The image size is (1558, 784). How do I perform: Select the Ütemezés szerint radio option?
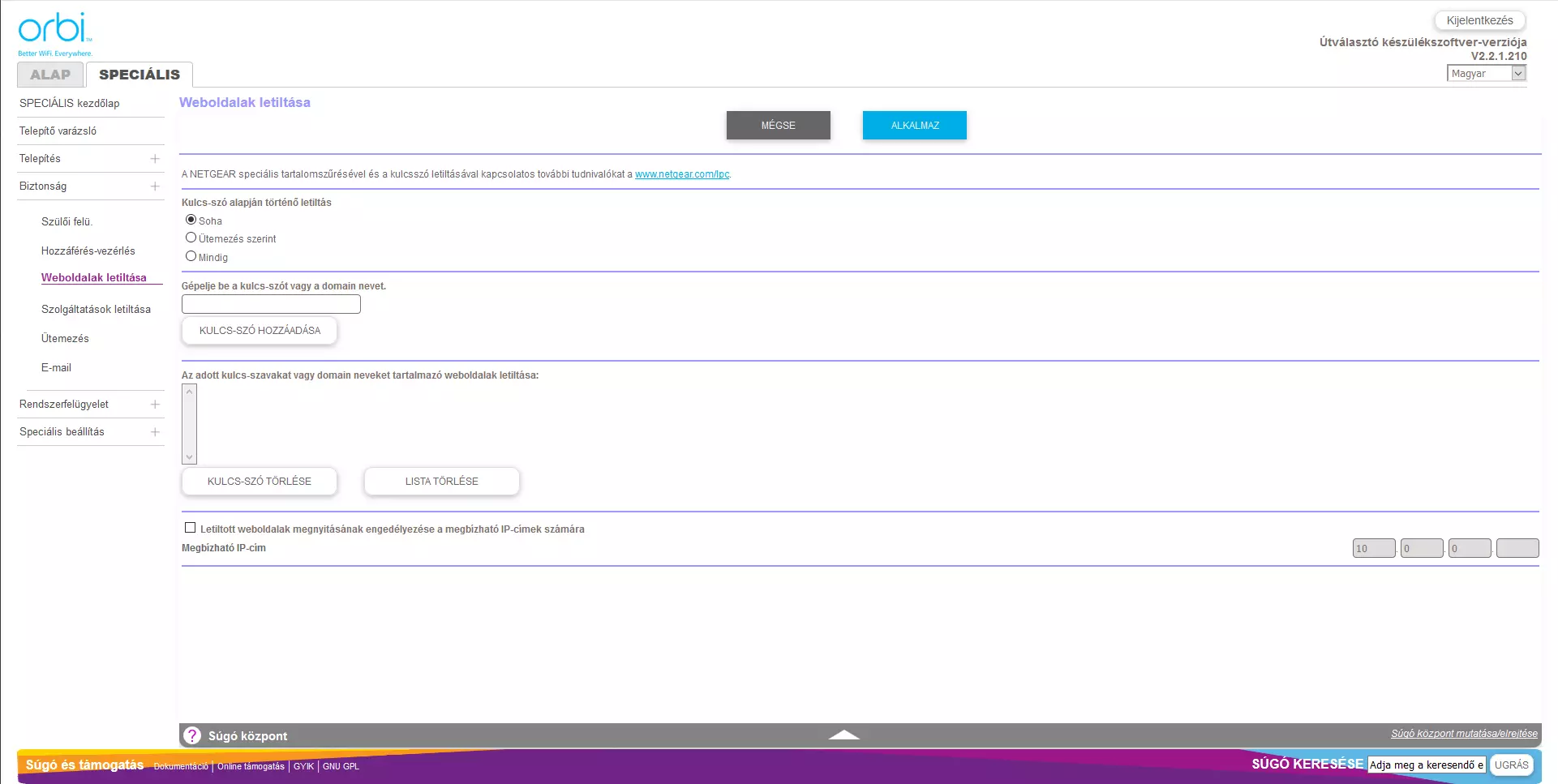(191, 238)
